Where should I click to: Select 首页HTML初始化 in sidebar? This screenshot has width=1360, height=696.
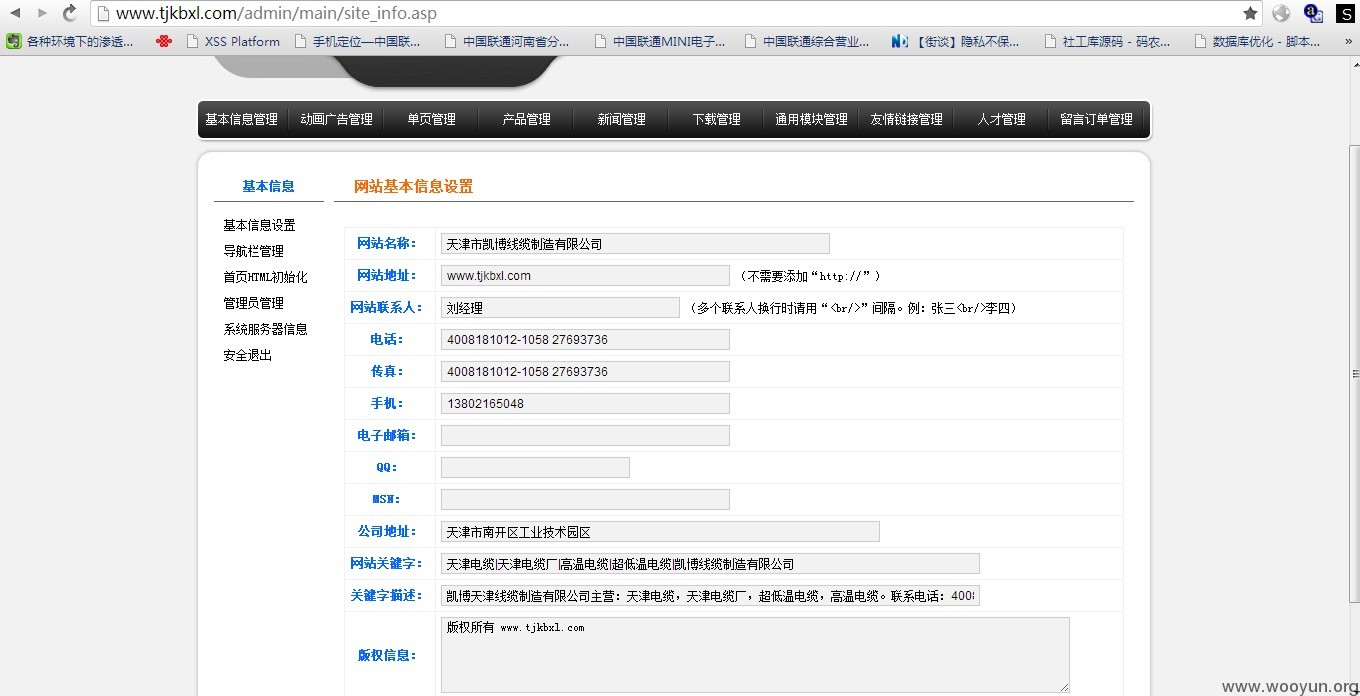point(265,277)
